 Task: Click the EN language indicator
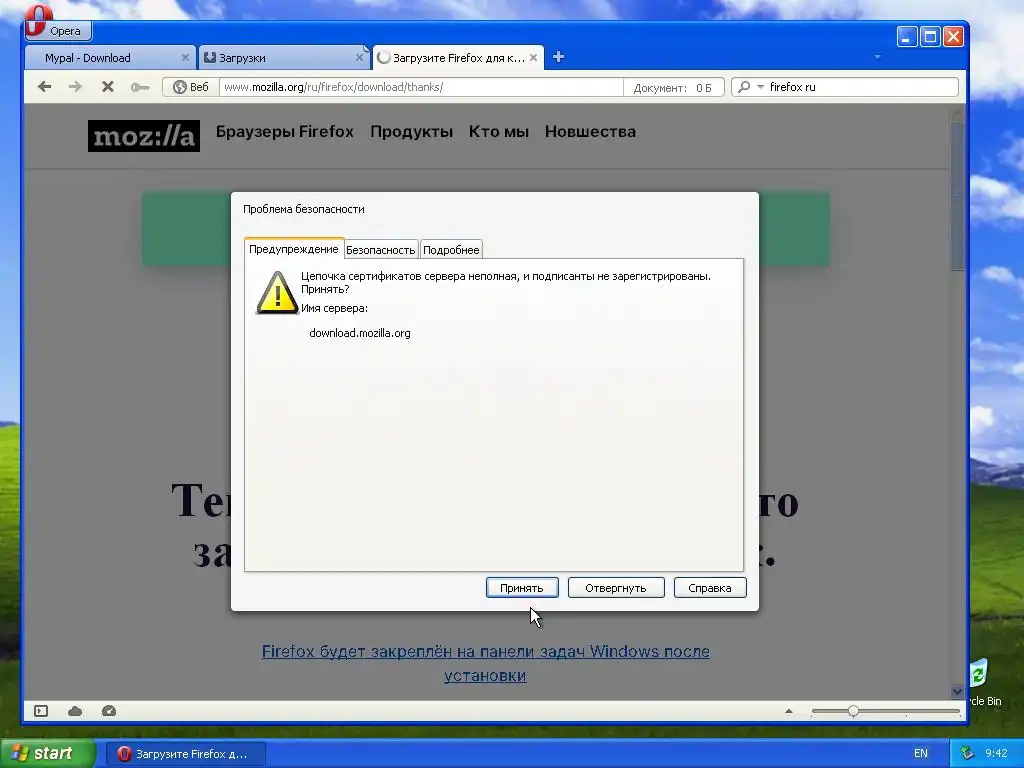point(921,754)
